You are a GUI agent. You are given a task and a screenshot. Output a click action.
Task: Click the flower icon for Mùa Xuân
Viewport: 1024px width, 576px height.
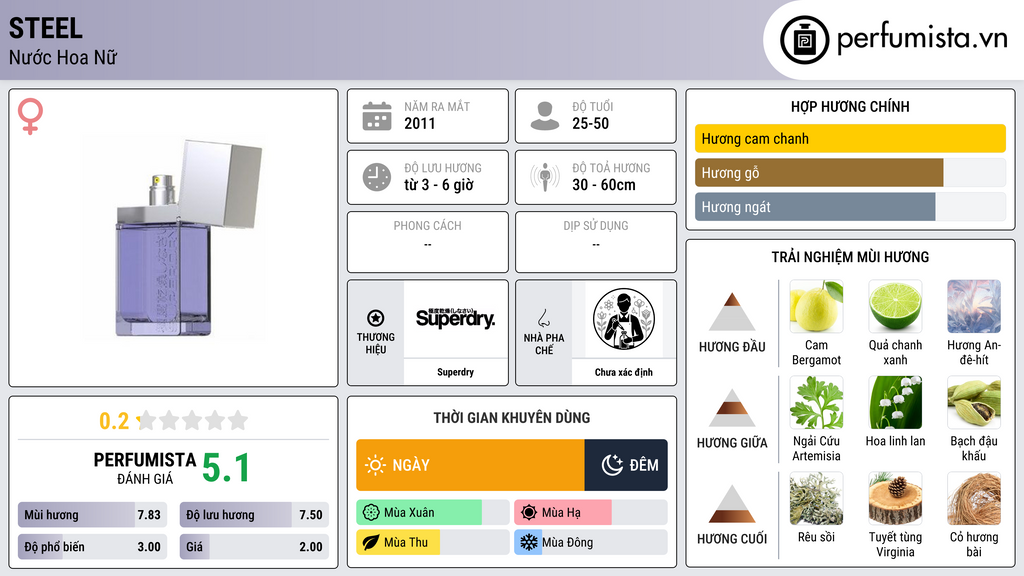(x=371, y=513)
